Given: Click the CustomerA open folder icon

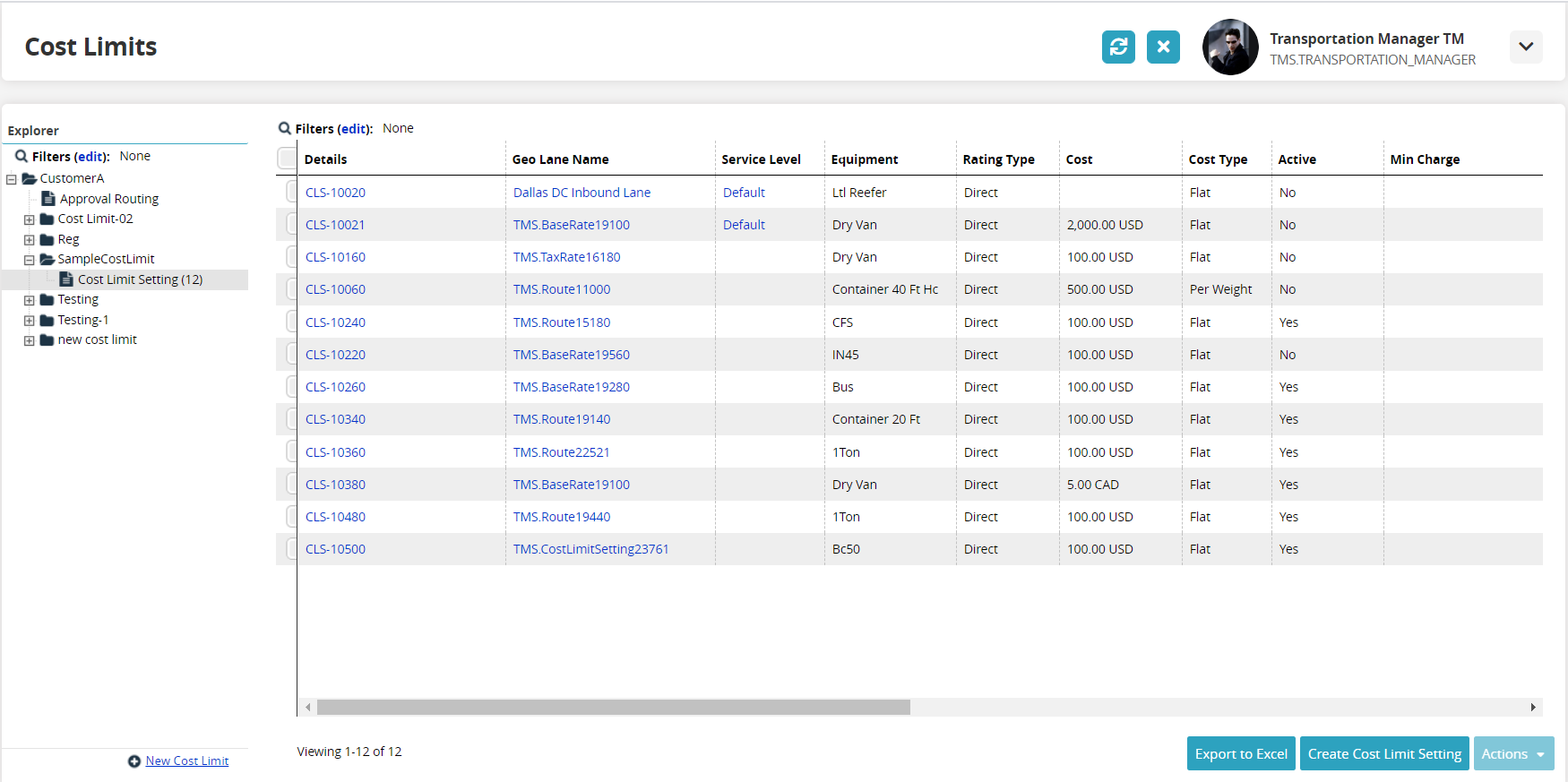Looking at the screenshot, I should click(x=29, y=178).
